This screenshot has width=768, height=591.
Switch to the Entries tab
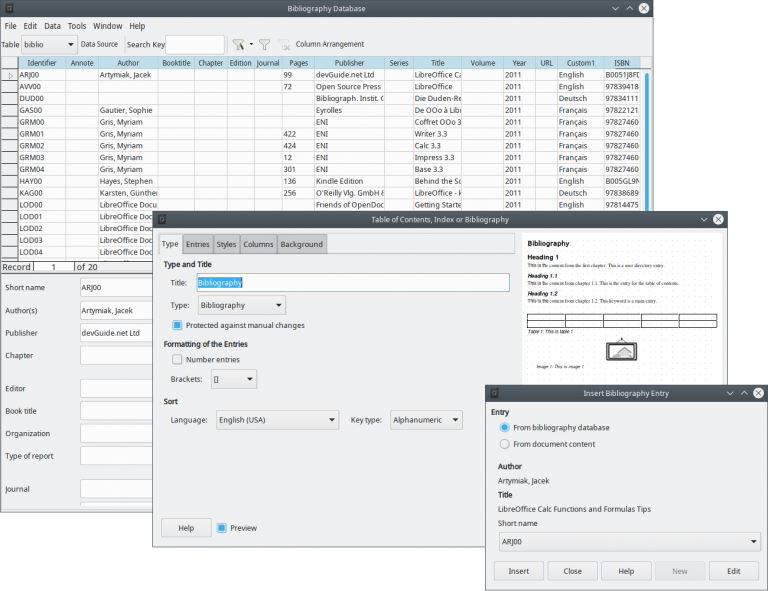[x=197, y=244]
